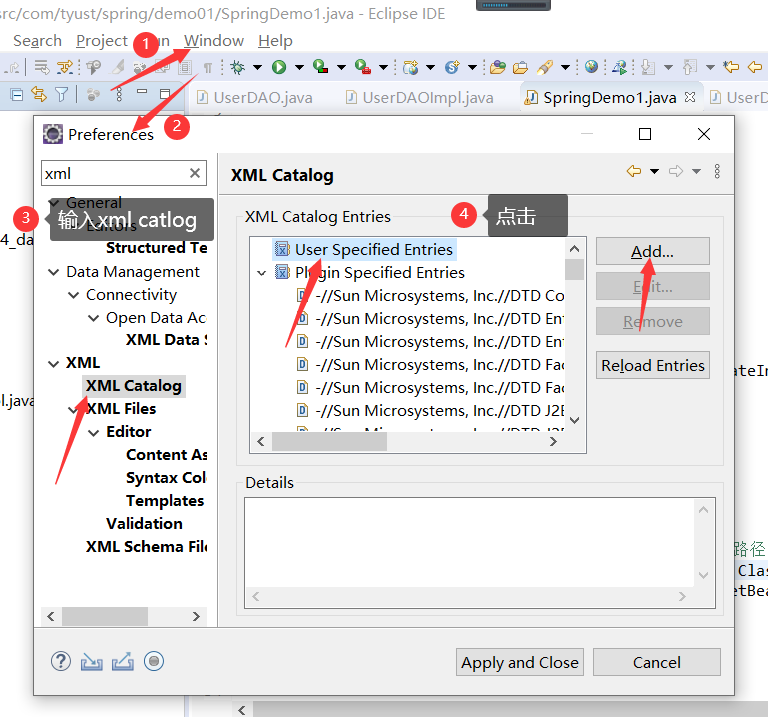
Task: Select Validation in preferences tree
Action: pyautogui.click(x=144, y=524)
